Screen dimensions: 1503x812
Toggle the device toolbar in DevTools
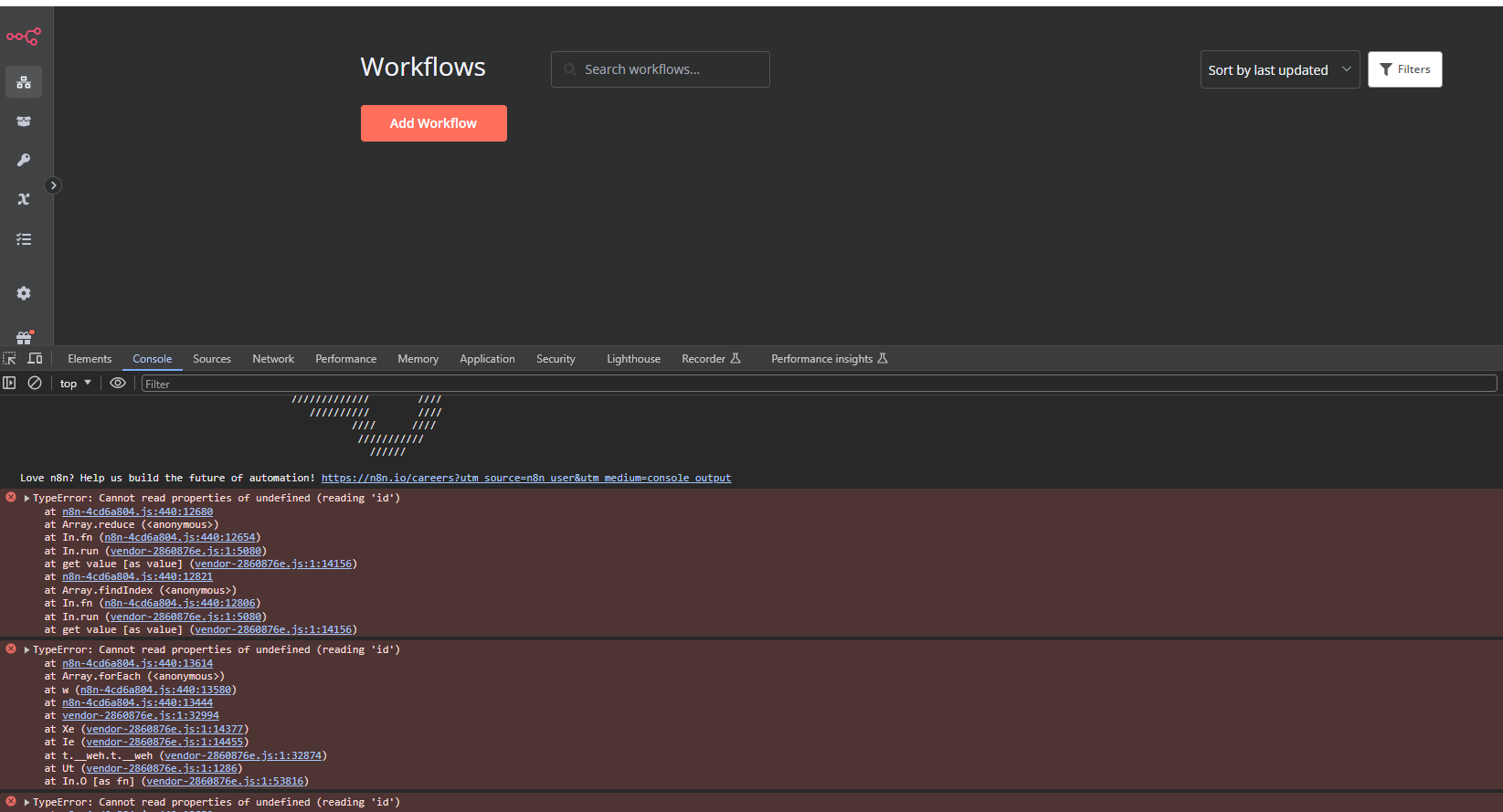point(35,359)
